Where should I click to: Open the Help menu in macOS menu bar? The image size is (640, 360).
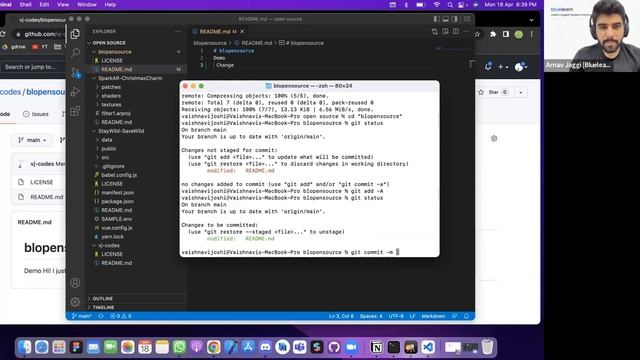[110, 4]
